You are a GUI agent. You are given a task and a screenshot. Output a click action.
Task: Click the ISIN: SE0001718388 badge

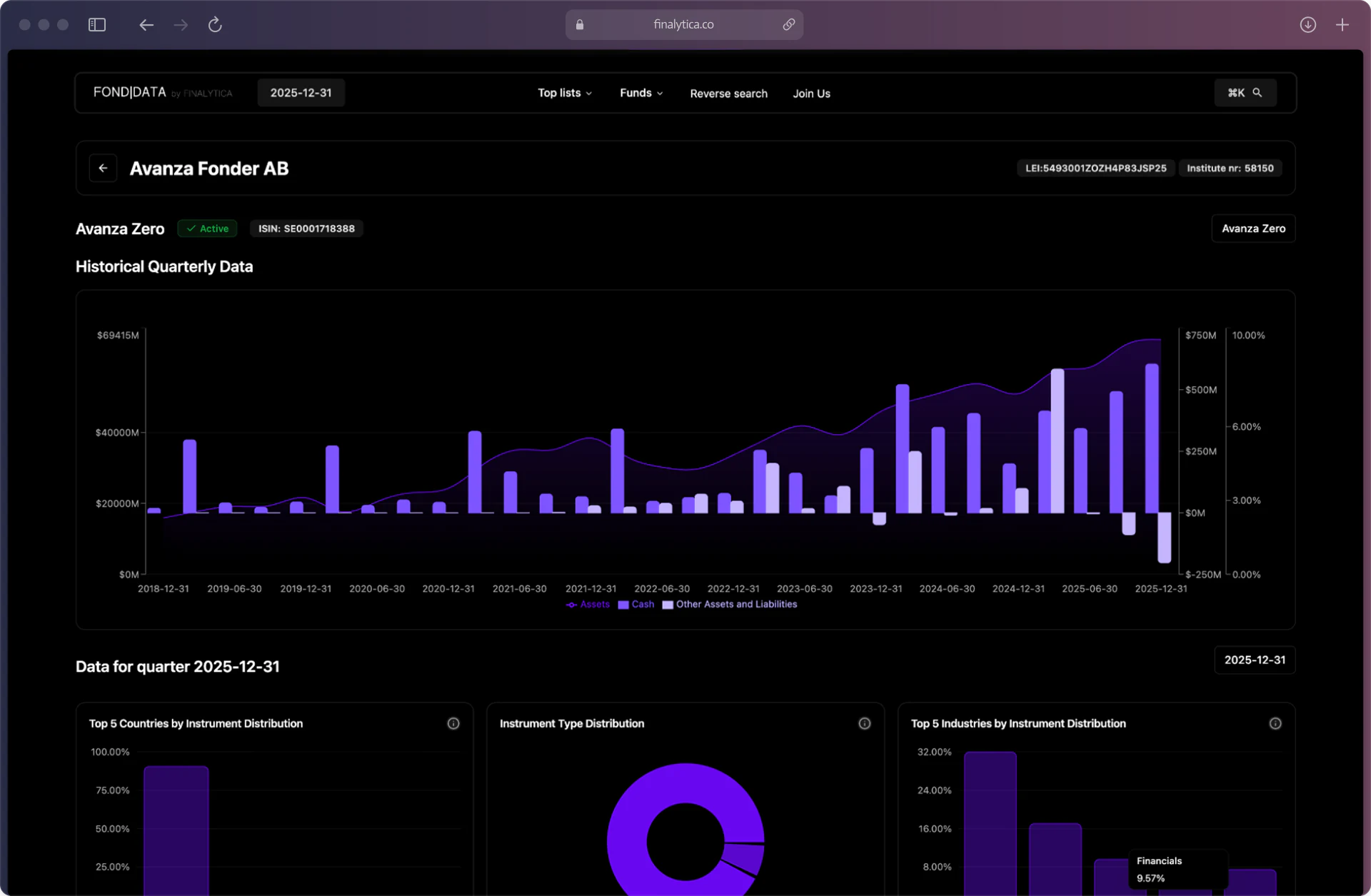pyautogui.click(x=306, y=228)
